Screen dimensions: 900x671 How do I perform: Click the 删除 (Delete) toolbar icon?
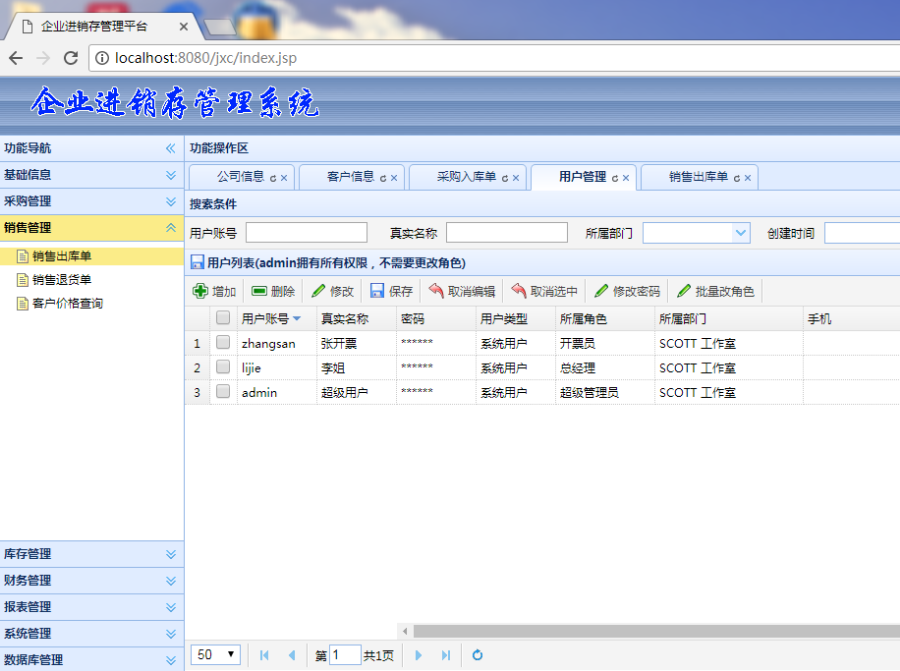tap(268, 292)
